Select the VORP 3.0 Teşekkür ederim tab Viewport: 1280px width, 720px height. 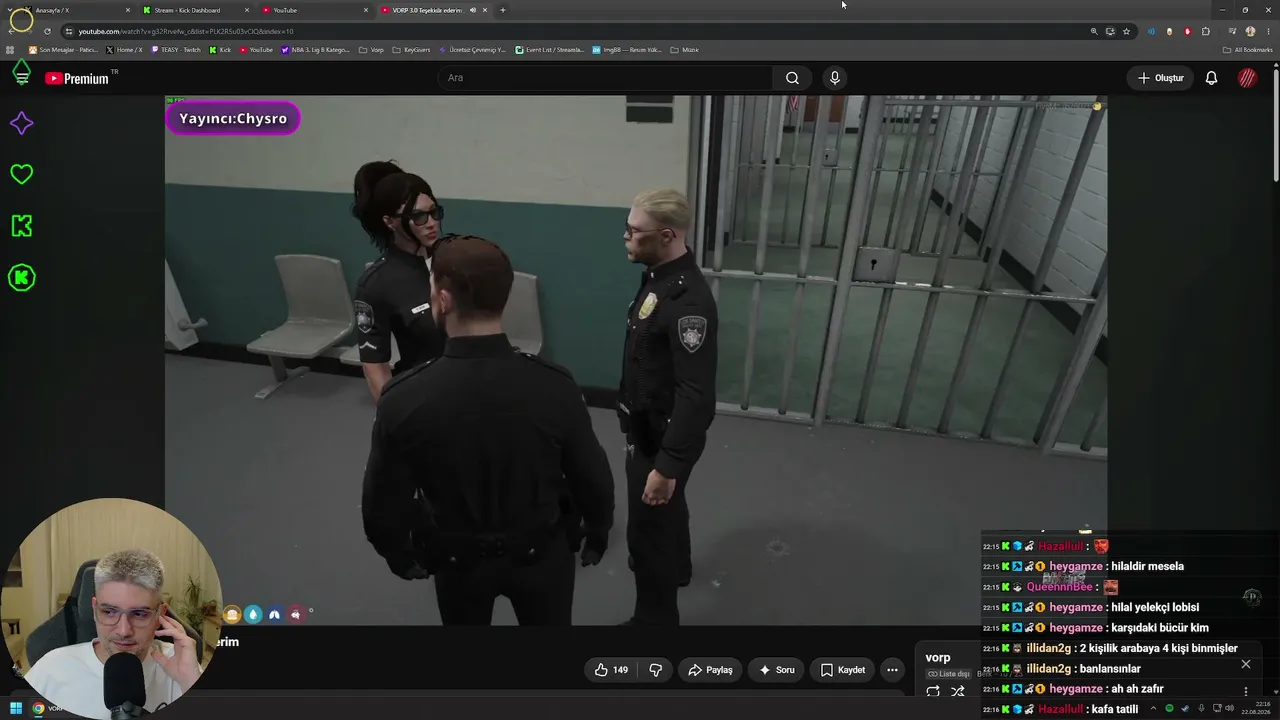pyautogui.click(x=434, y=10)
